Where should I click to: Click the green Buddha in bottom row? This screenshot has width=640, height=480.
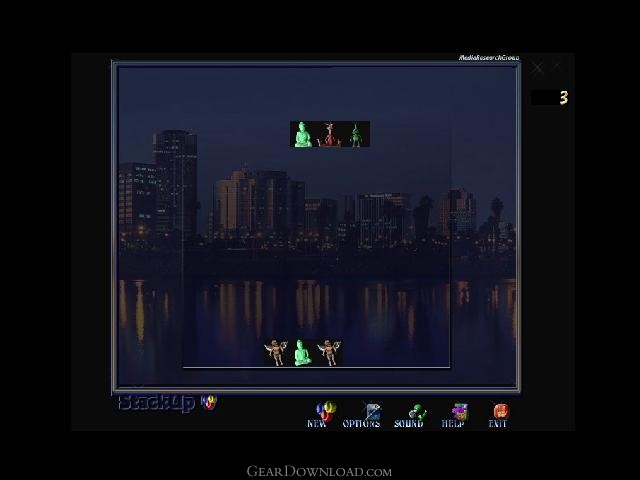303,353
